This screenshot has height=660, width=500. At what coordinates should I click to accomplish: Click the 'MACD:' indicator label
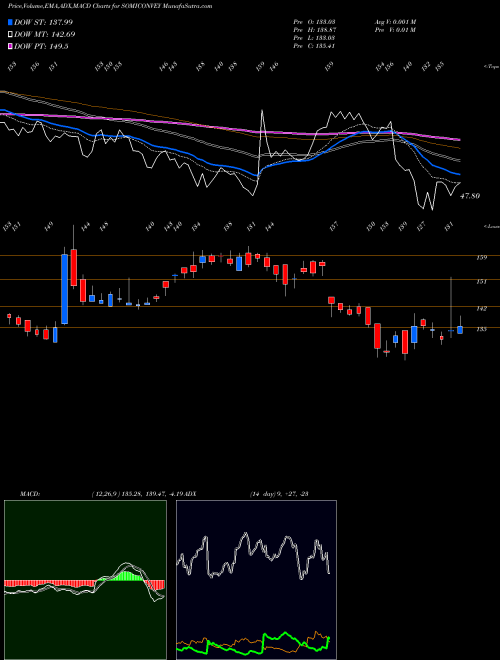click(x=29, y=493)
